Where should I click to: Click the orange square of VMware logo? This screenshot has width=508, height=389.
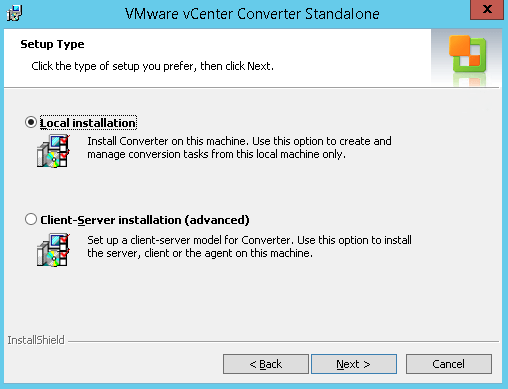pos(460,45)
